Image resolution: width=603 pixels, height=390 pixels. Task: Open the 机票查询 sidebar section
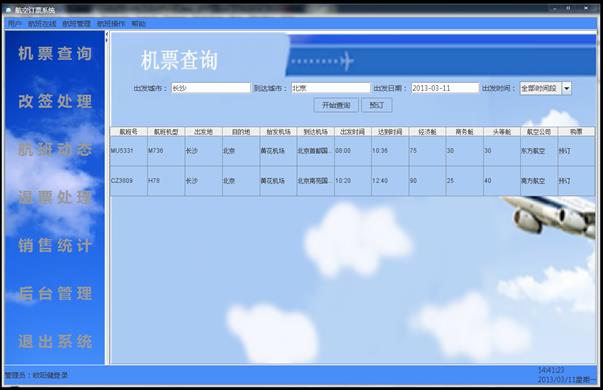55,53
